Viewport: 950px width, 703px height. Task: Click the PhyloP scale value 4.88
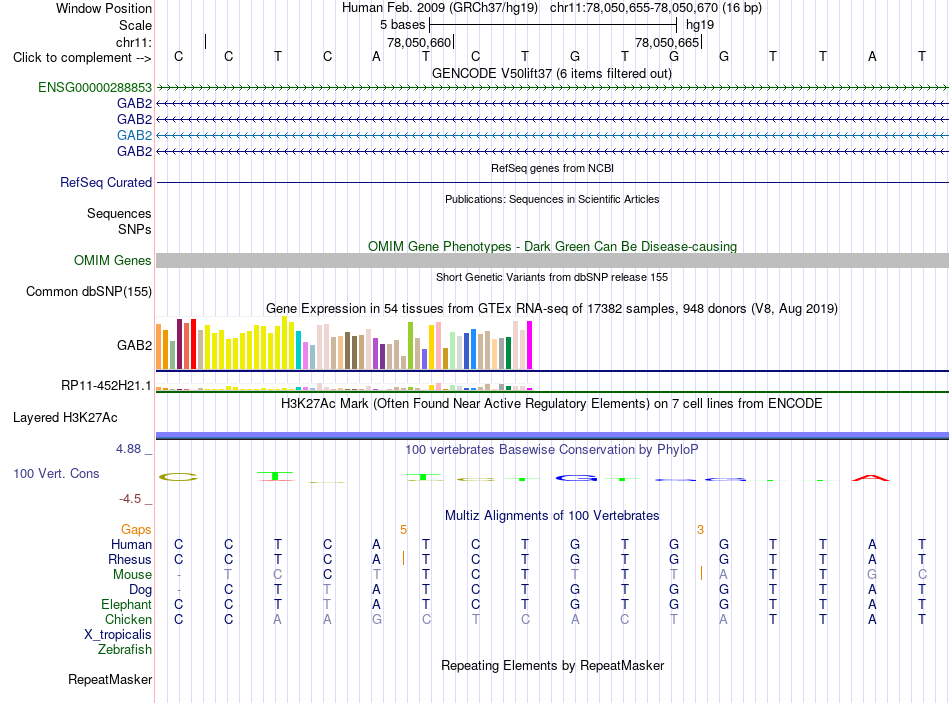pos(128,449)
